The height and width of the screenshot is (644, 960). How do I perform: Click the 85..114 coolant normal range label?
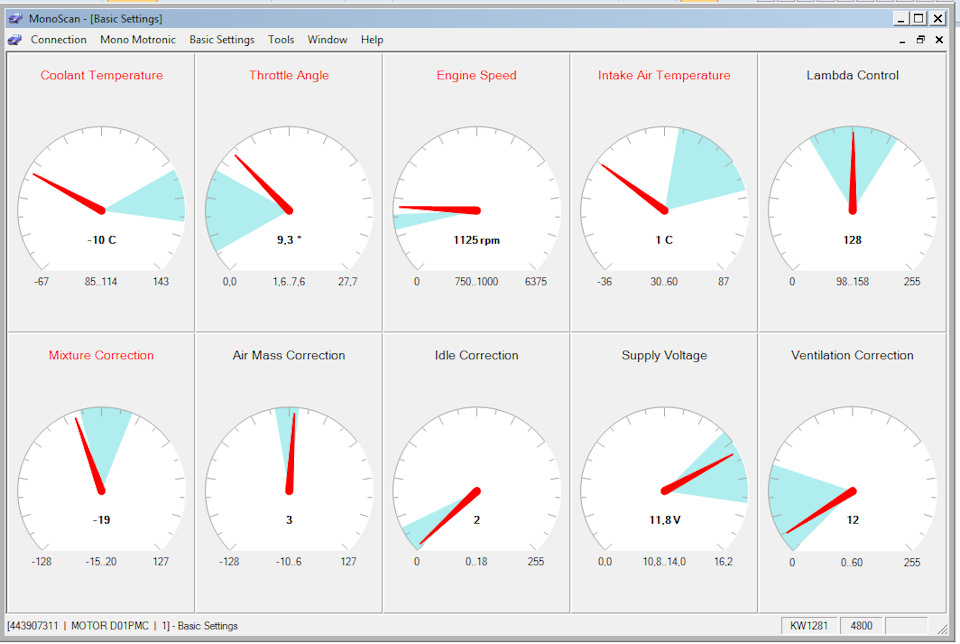click(101, 282)
